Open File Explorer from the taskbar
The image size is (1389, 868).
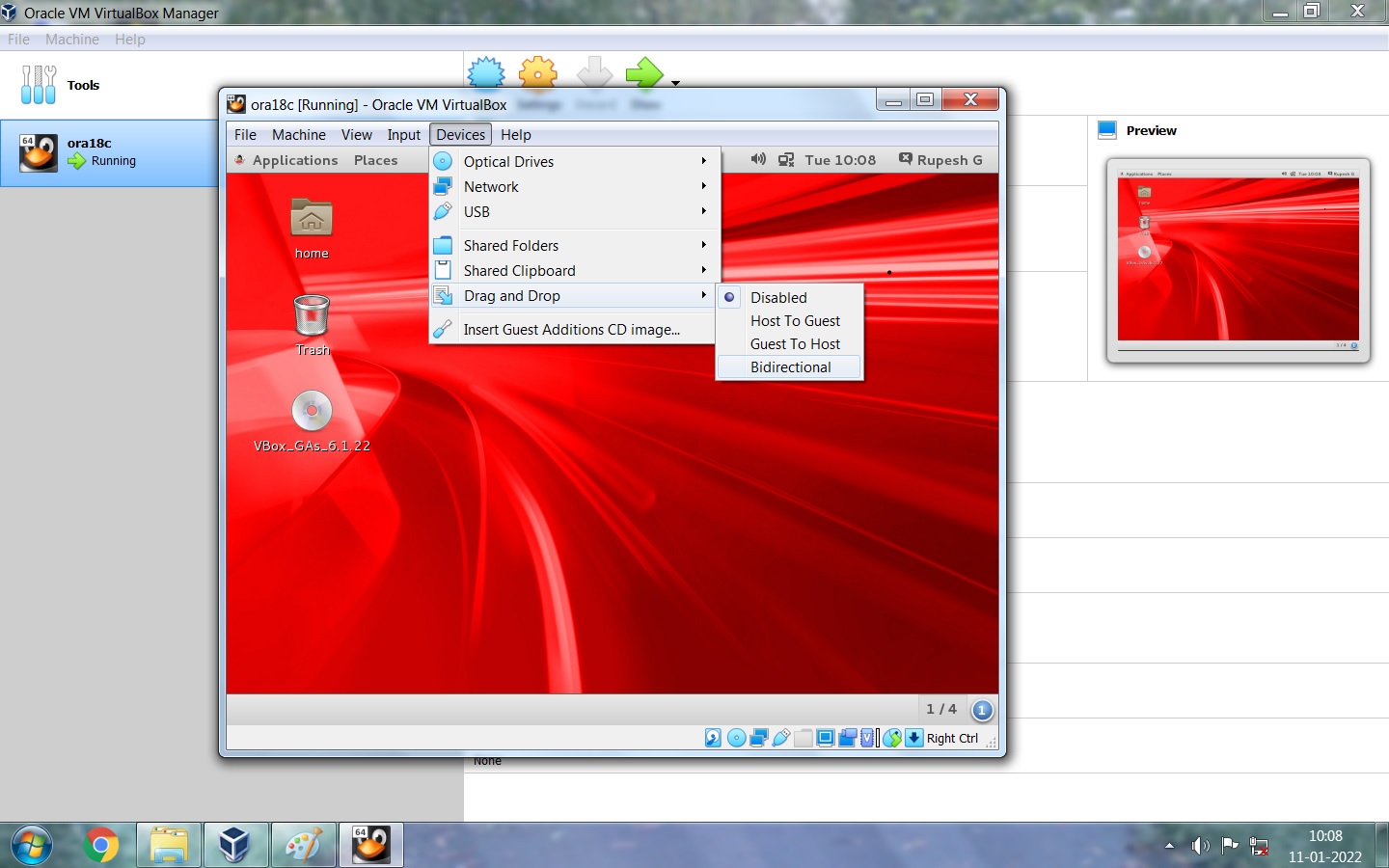(169, 846)
